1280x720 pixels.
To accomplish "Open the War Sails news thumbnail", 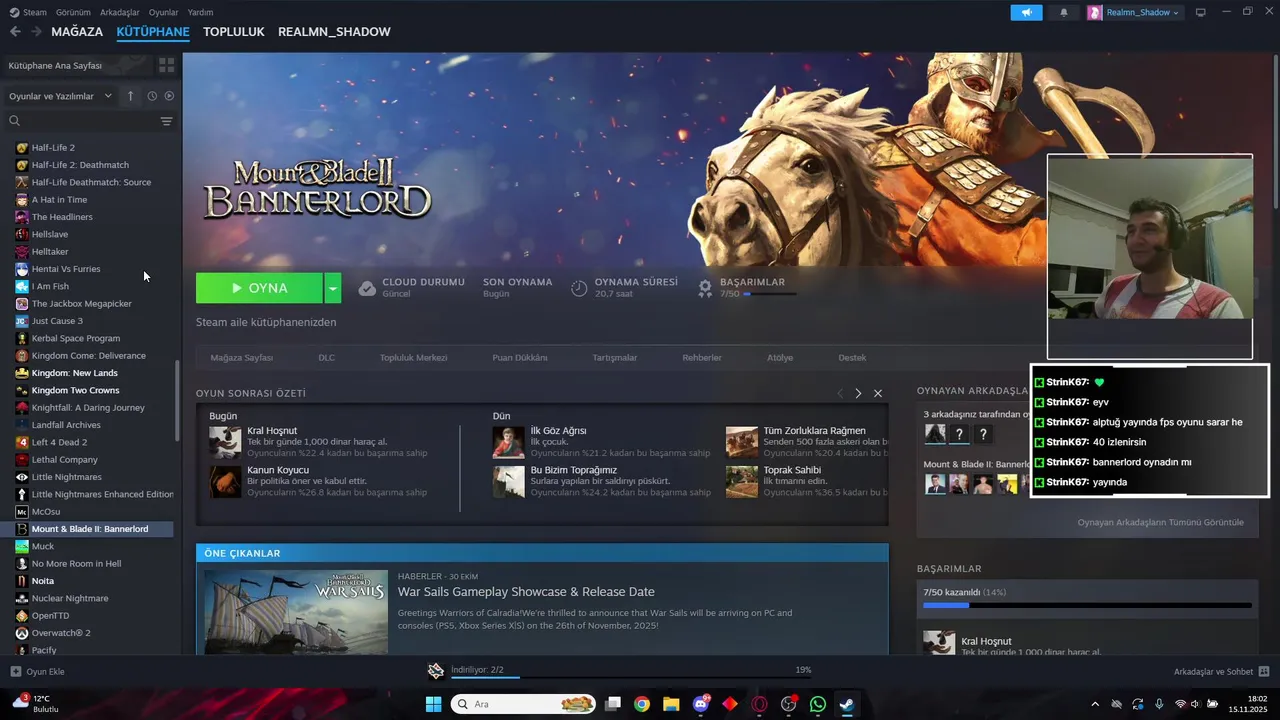I will pos(296,612).
